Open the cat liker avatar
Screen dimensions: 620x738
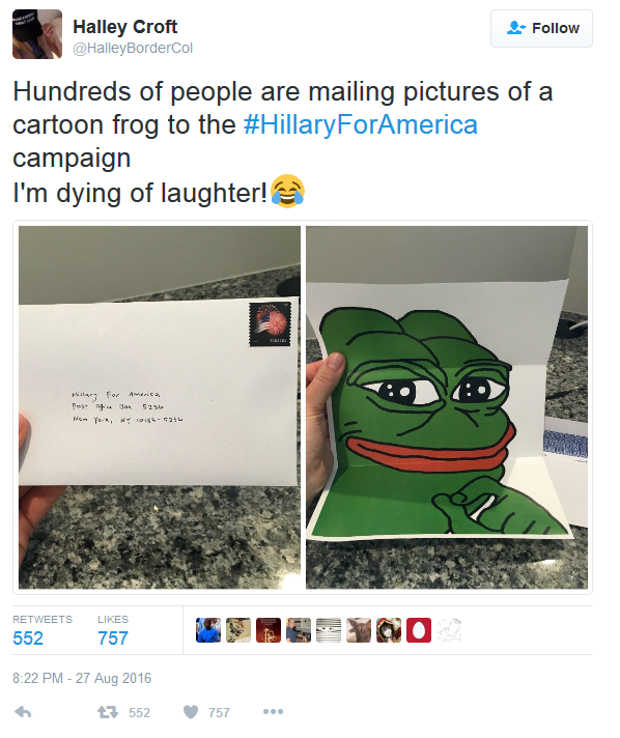pos(359,630)
